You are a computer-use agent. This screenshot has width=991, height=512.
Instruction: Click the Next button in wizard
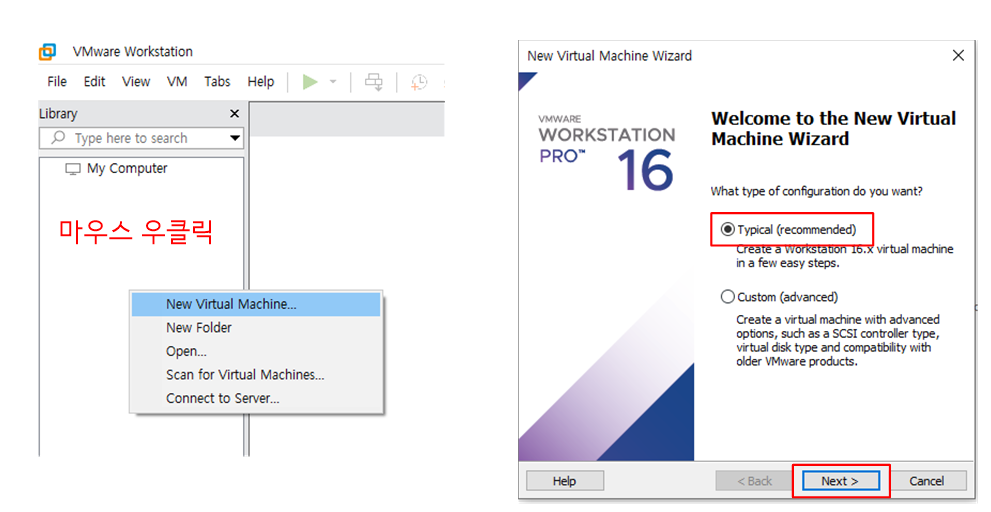(x=840, y=481)
